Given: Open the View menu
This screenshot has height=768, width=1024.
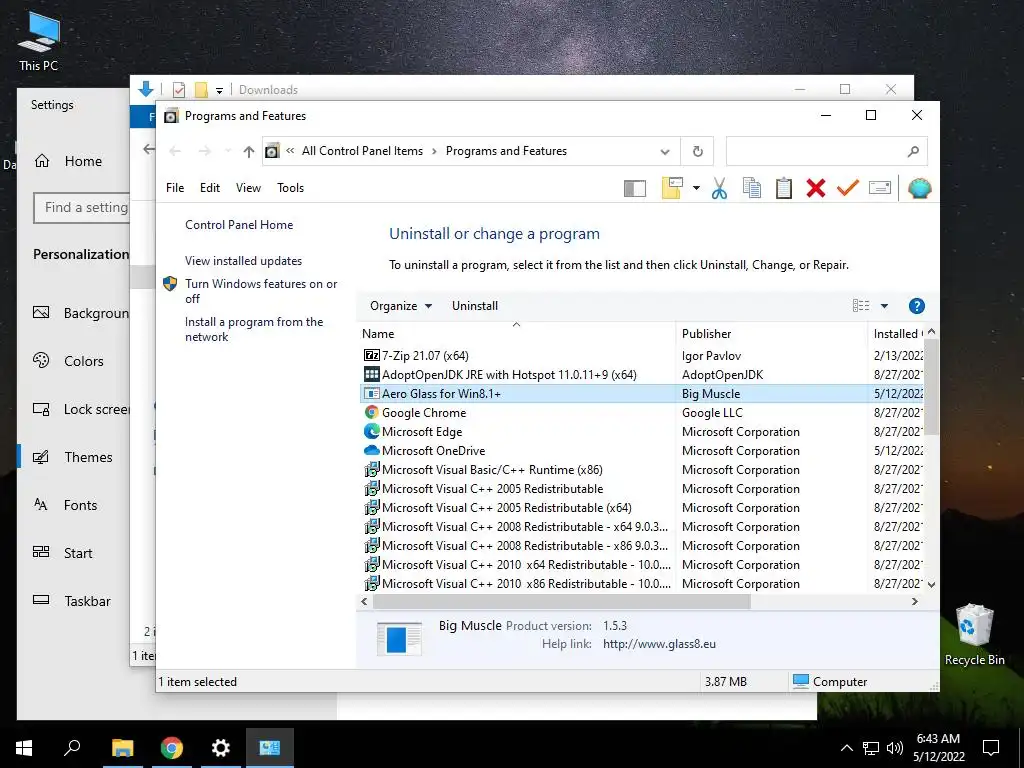Looking at the screenshot, I should tap(248, 188).
